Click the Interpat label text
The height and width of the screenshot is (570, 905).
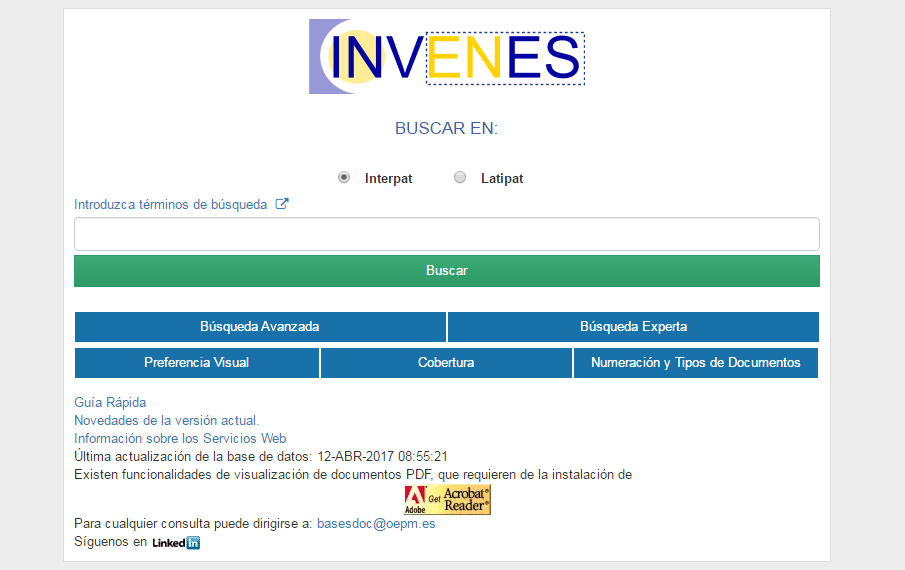click(x=388, y=178)
